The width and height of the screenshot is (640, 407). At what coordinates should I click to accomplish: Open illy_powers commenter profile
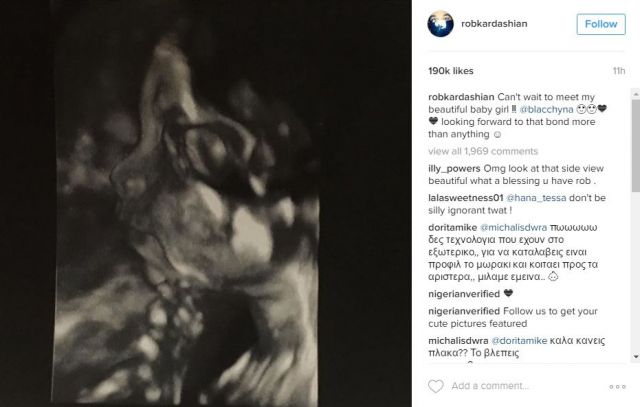[x=454, y=169]
